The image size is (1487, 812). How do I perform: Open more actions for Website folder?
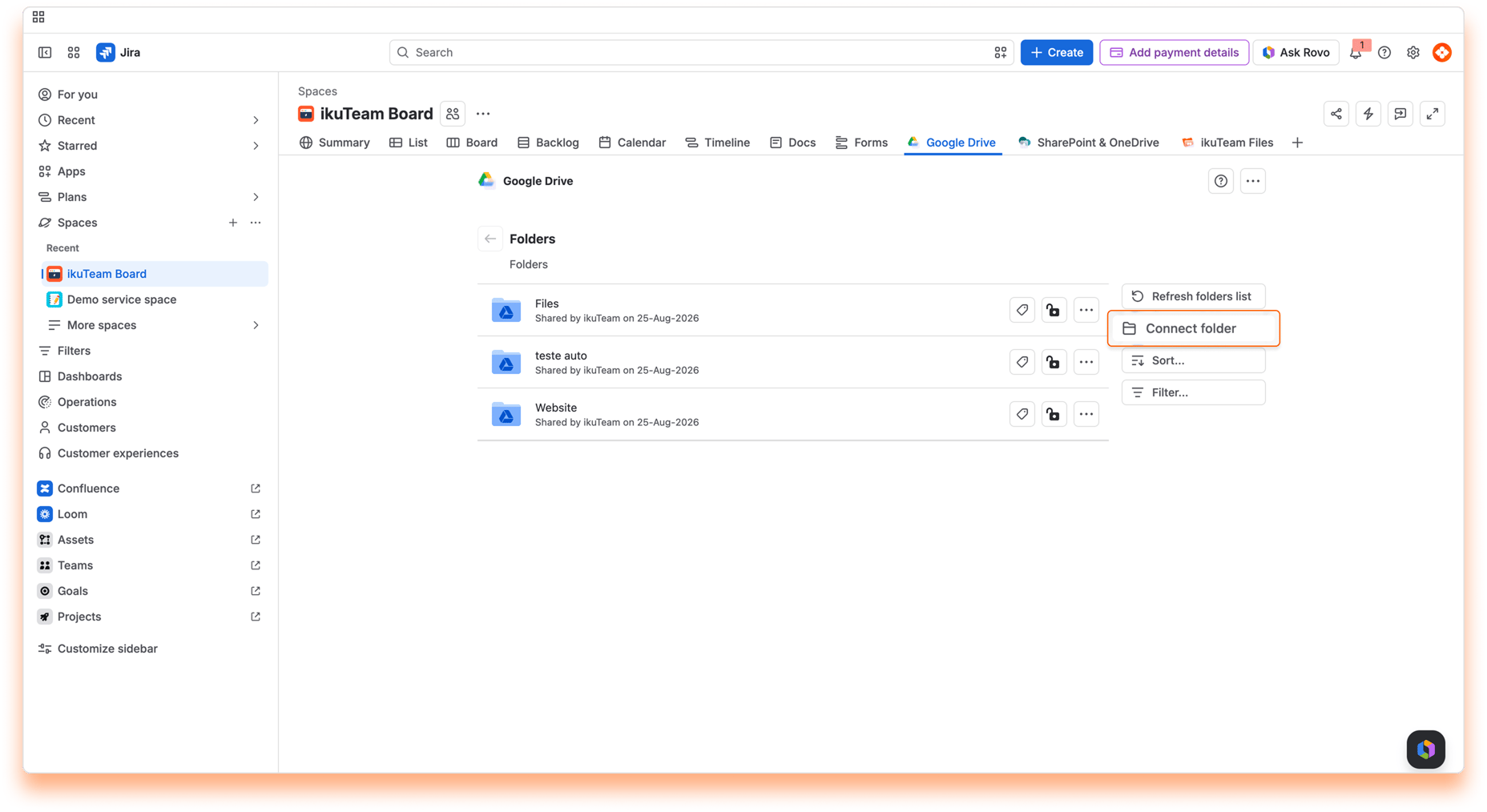pyautogui.click(x=1086, y=414)
